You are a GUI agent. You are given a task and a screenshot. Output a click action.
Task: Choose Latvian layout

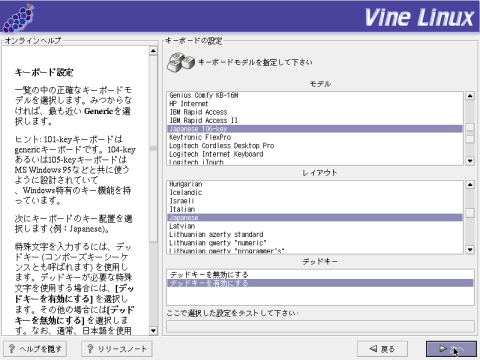315,226
